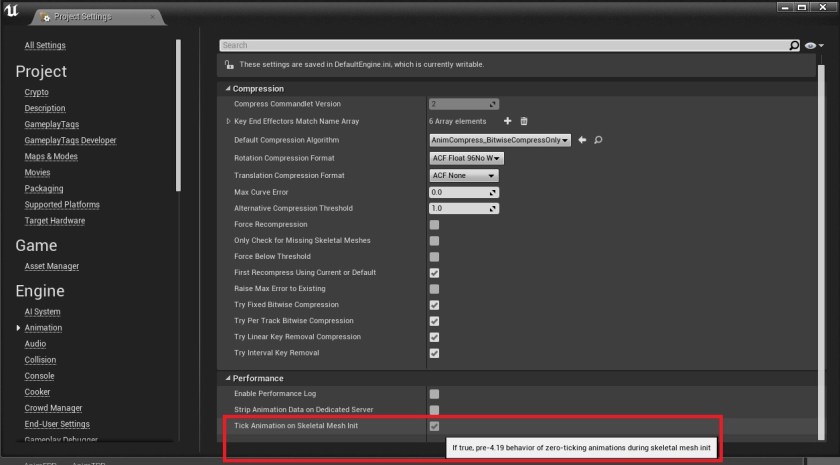This screenshot has height=465, width=840.
Task: Expand Key End Effectors Match Name Array
Action: pos(229,121)
